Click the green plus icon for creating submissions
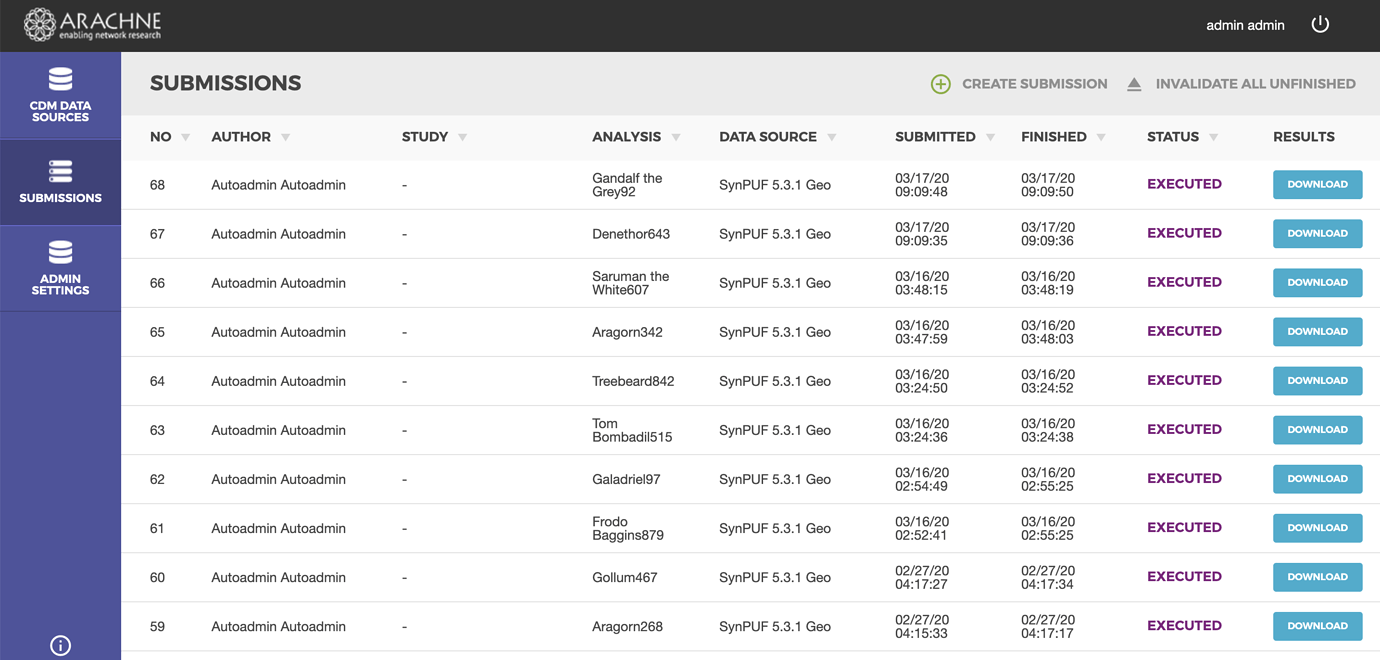This screenshot has width=1380, height=660. click(x=940, y=84)
